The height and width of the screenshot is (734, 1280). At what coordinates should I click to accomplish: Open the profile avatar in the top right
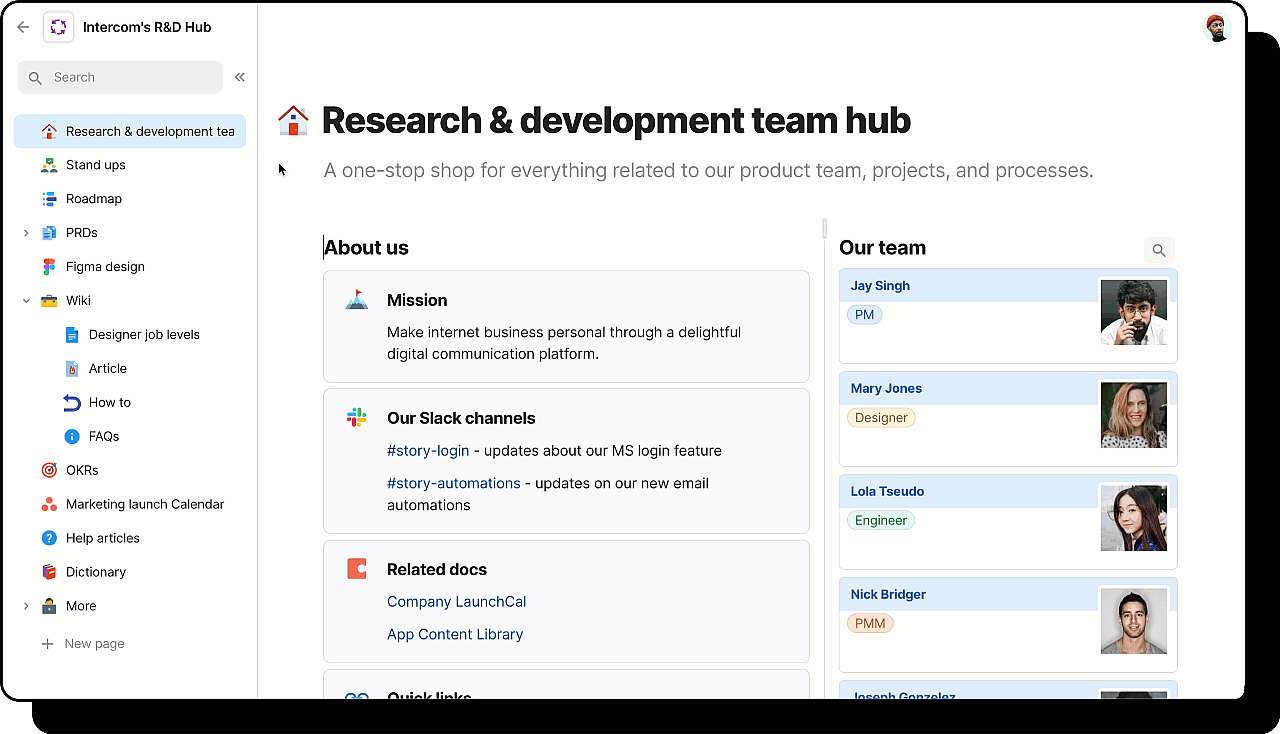coord(1215,27)
